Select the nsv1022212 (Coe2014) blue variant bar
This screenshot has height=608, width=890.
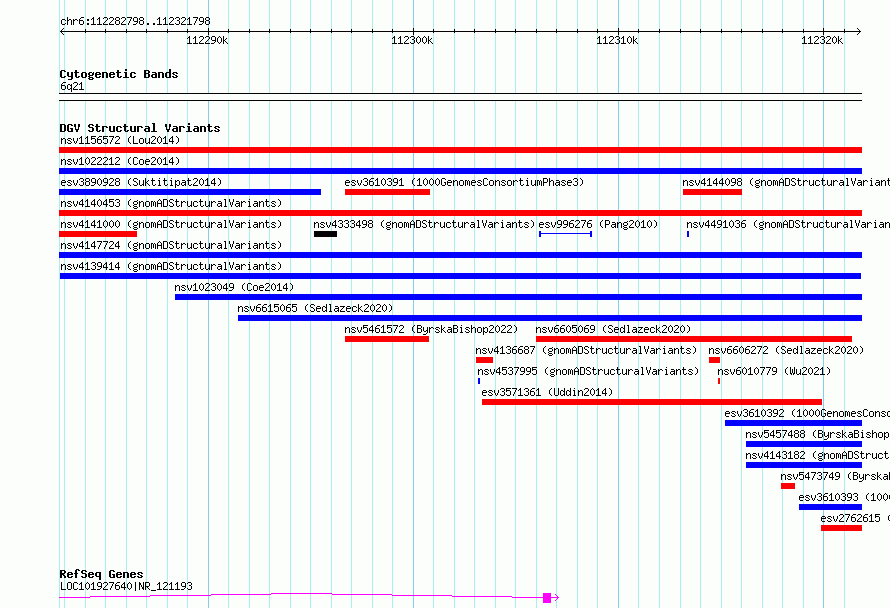coord(460,171)
